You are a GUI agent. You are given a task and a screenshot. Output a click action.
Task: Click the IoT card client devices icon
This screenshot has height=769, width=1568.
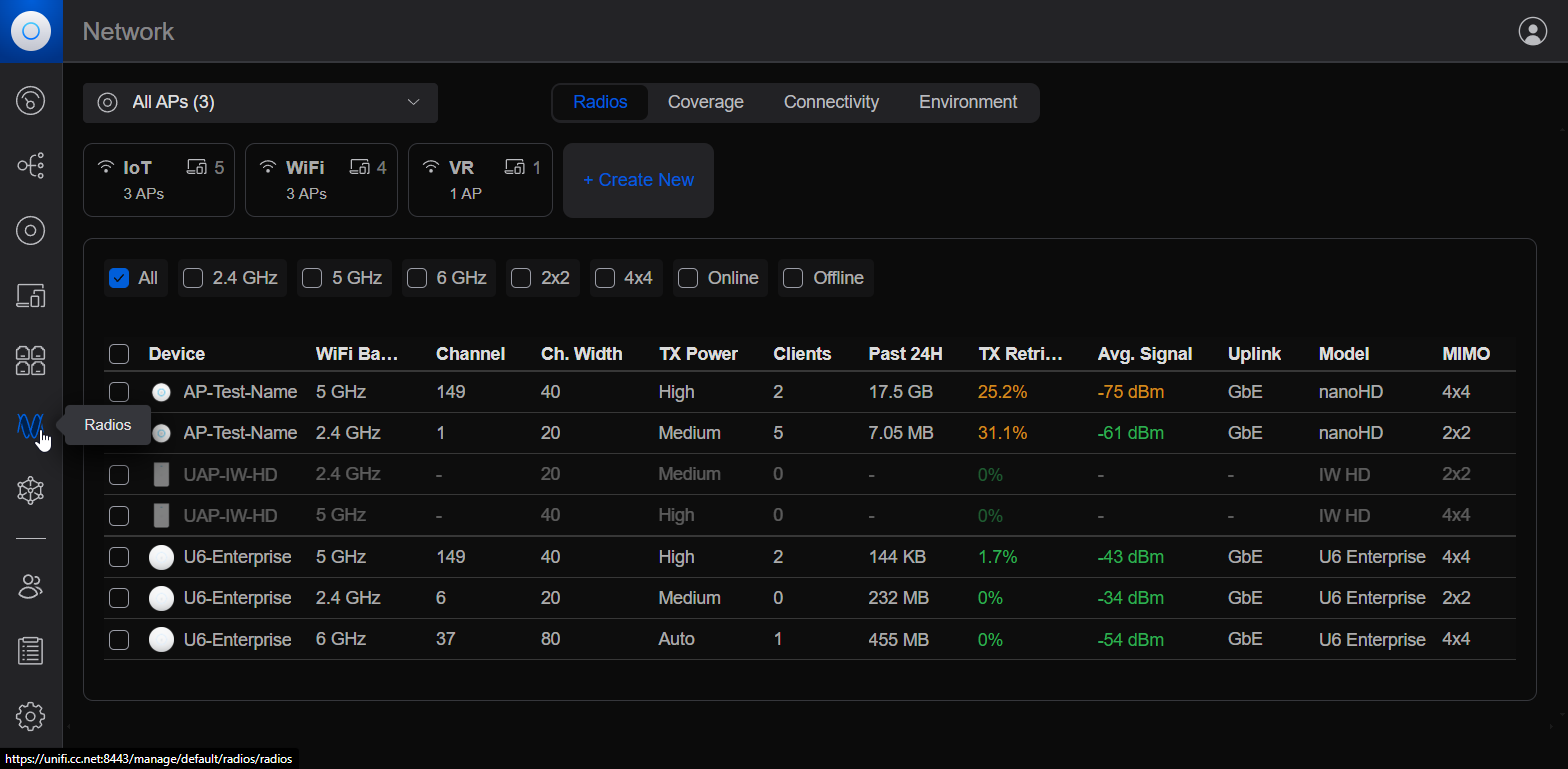pos(197,167)
